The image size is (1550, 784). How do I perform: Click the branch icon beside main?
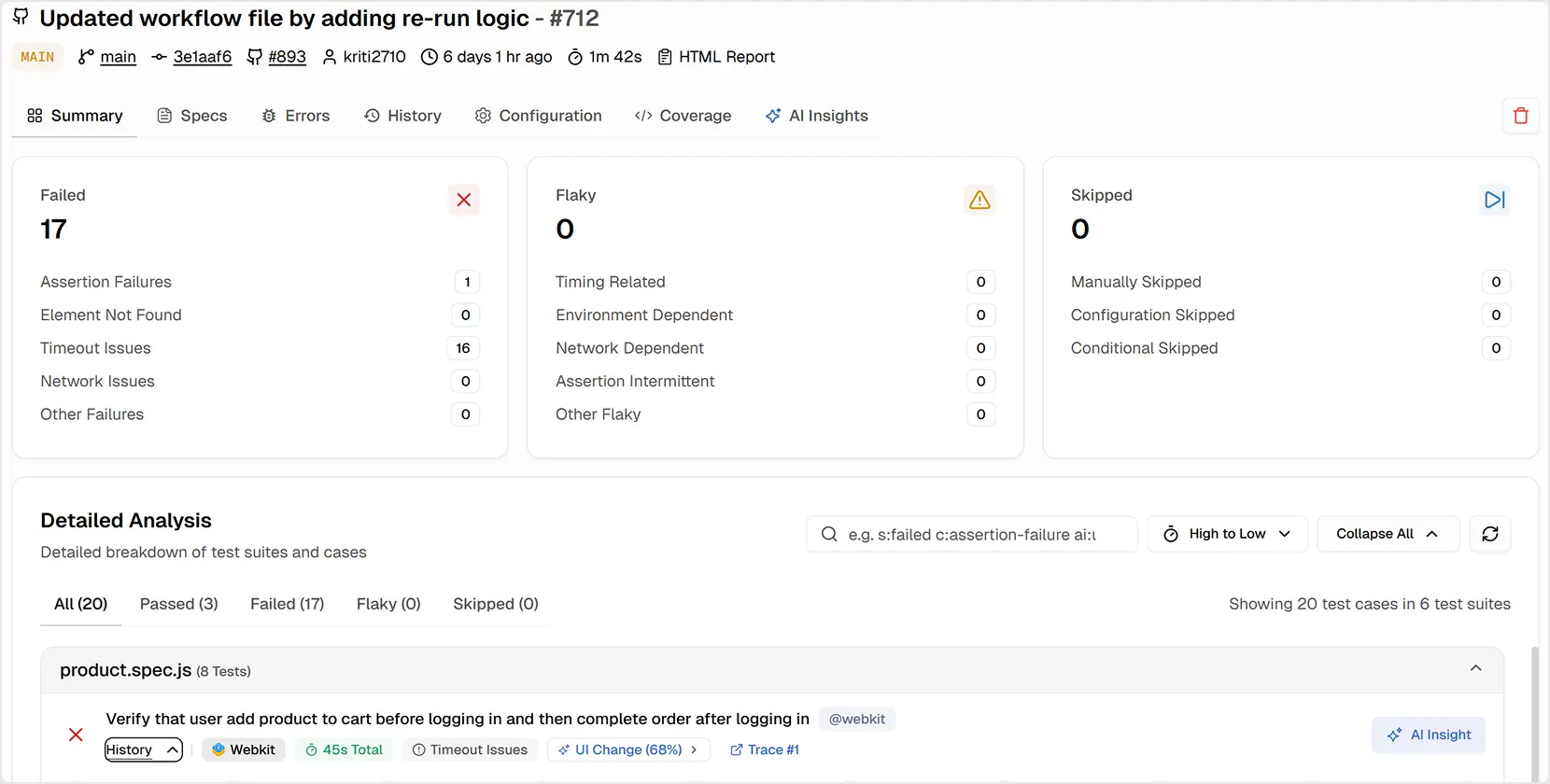tap(86, 57)
